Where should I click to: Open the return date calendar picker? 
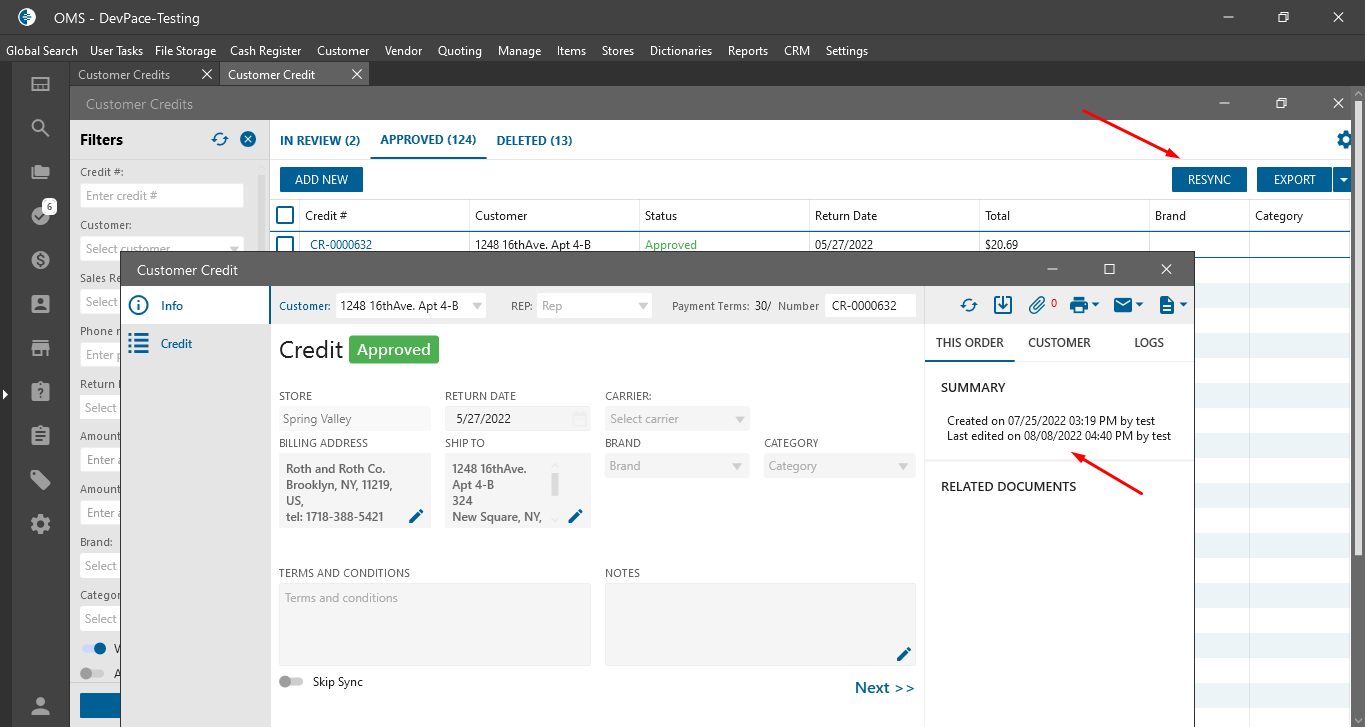pos(579,419)
